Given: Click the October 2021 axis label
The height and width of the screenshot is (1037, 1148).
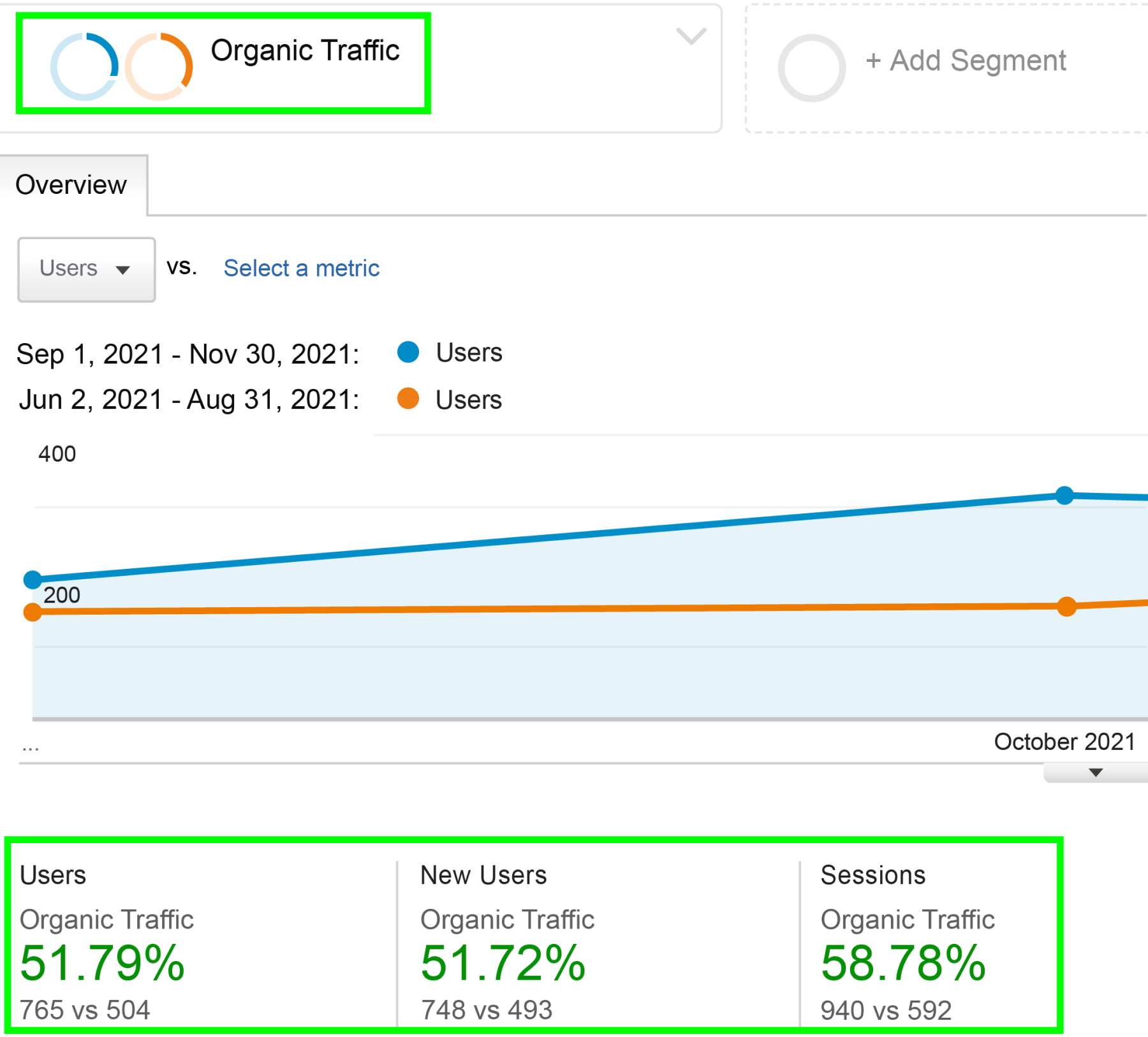Looking at the screenshot, I should [x=1065, y=742].
